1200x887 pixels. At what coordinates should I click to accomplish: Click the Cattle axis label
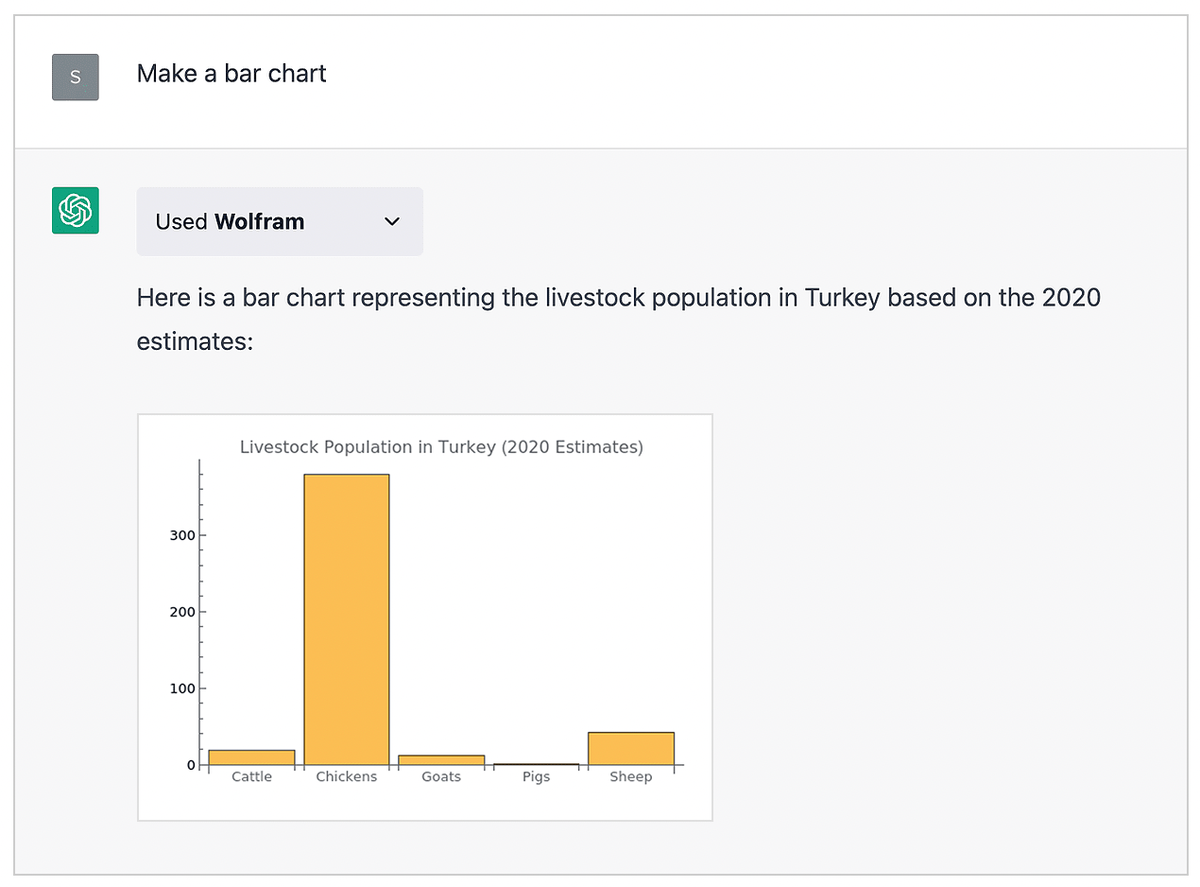(252, 777)
